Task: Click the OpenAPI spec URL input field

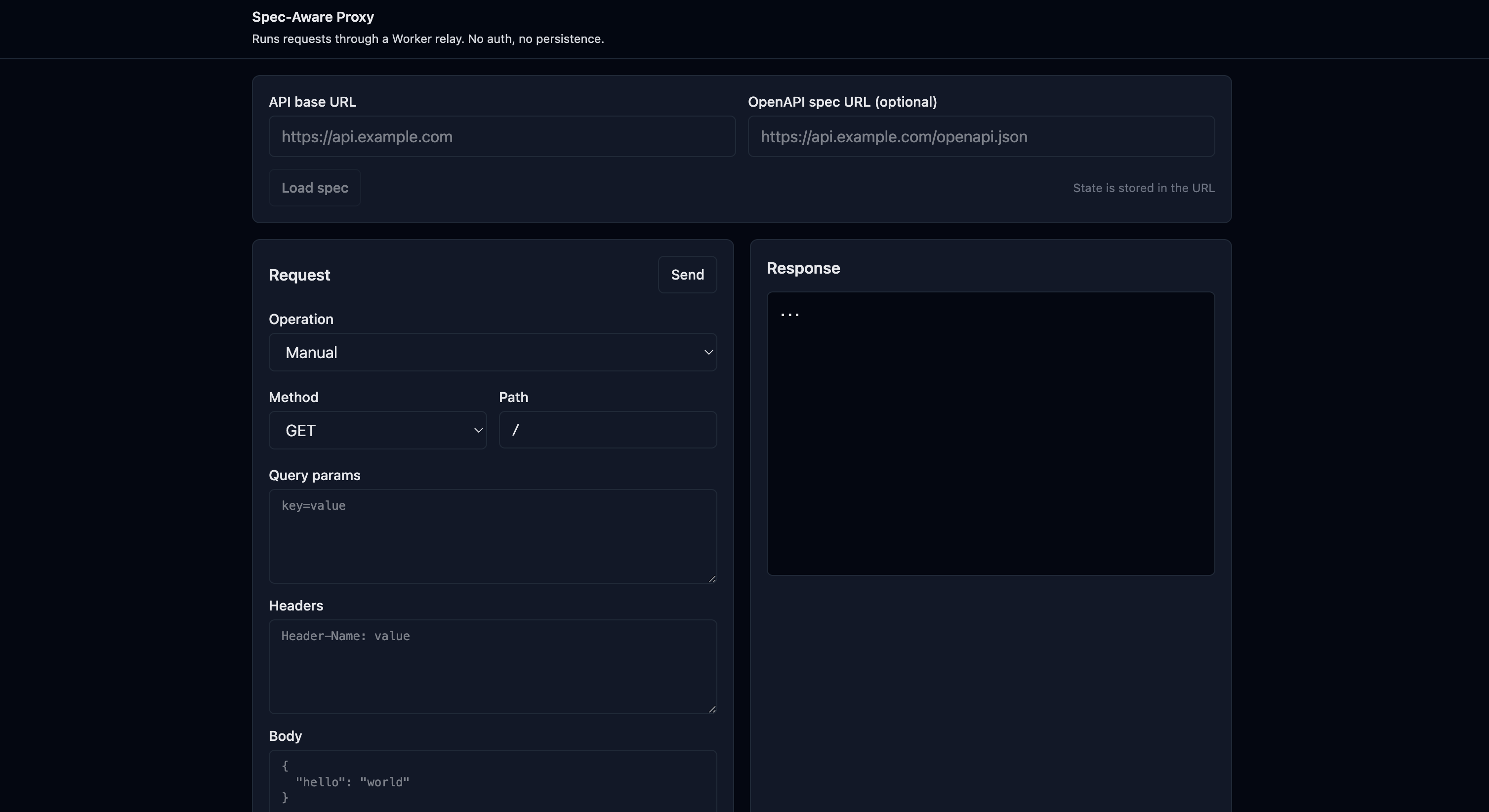Action: pos(981,137)
